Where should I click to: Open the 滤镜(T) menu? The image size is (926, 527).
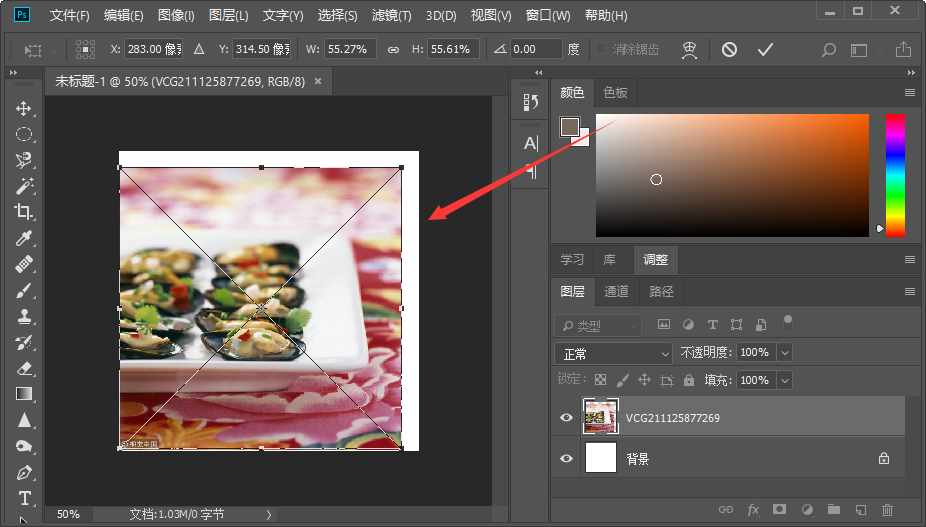[392, 15]
